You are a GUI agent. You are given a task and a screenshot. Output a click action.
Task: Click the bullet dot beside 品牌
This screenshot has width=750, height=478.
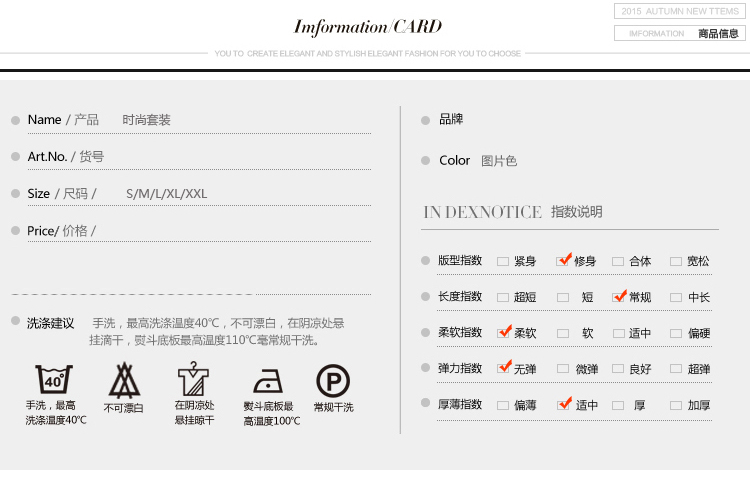coord(426,120)
